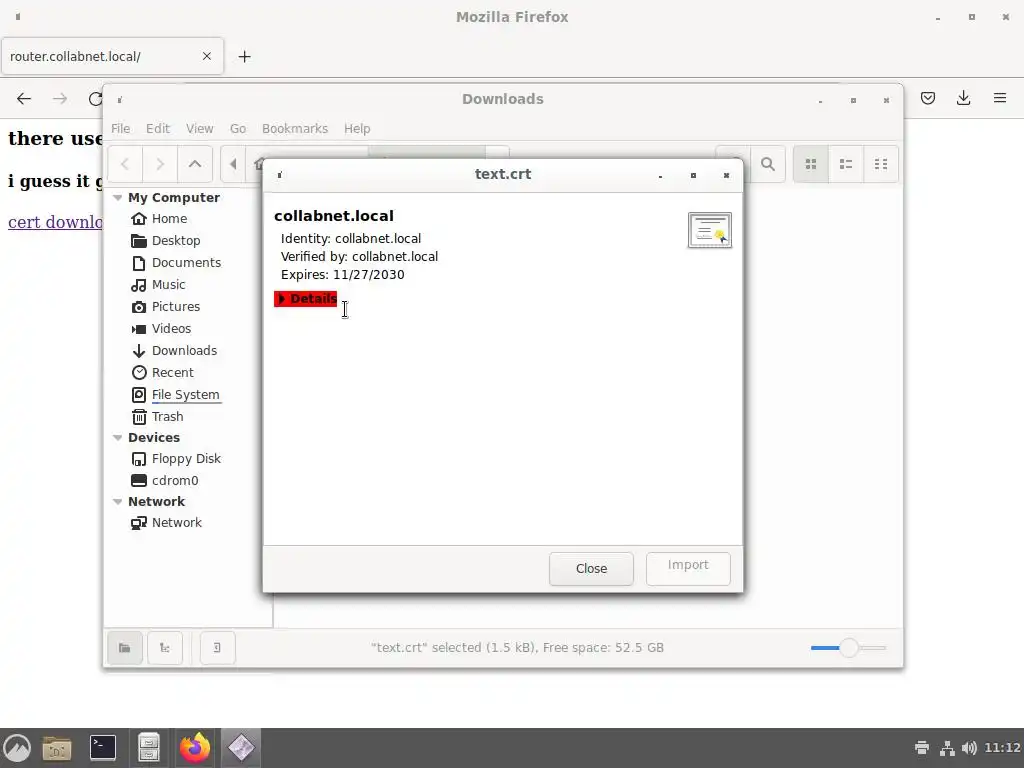Open the Go menu in the Downloads window
The width and height of the screenshot is (1024, 768).
click(x=238, y=129)
